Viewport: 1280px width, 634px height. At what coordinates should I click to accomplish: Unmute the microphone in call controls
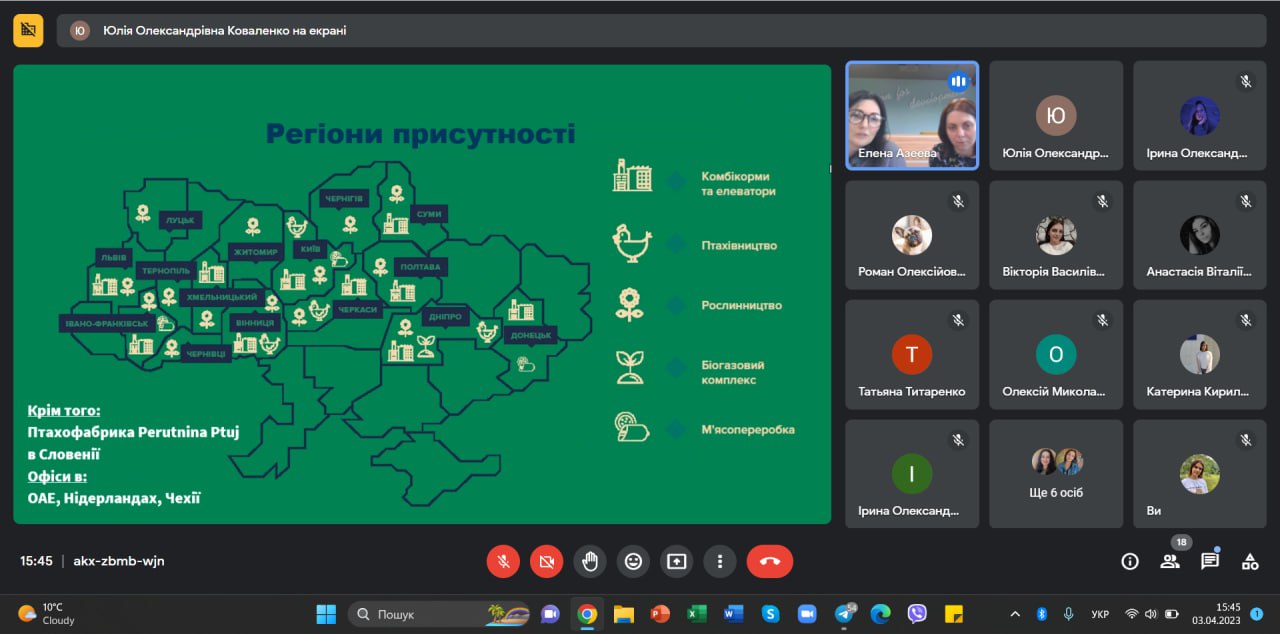click(x=503, y=561)
